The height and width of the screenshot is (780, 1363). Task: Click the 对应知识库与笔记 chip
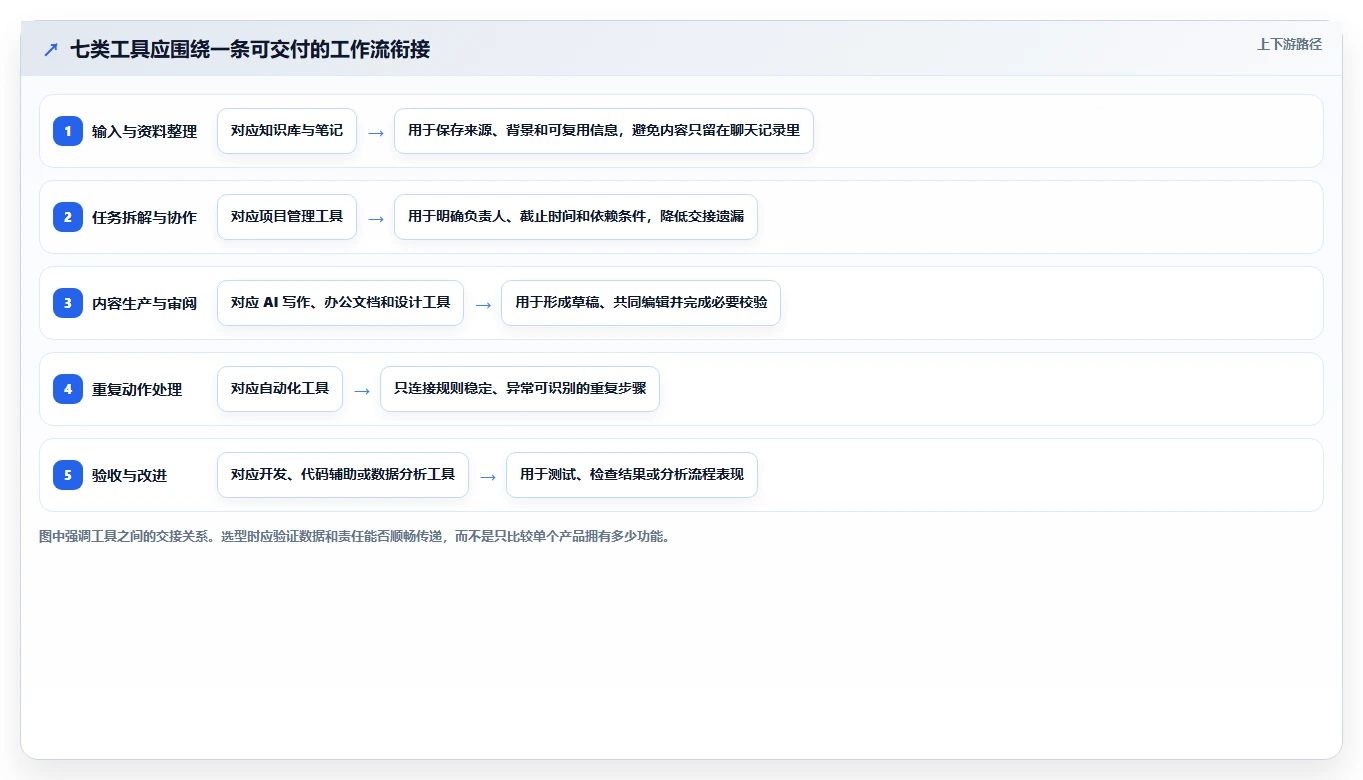tap(287, 131)
